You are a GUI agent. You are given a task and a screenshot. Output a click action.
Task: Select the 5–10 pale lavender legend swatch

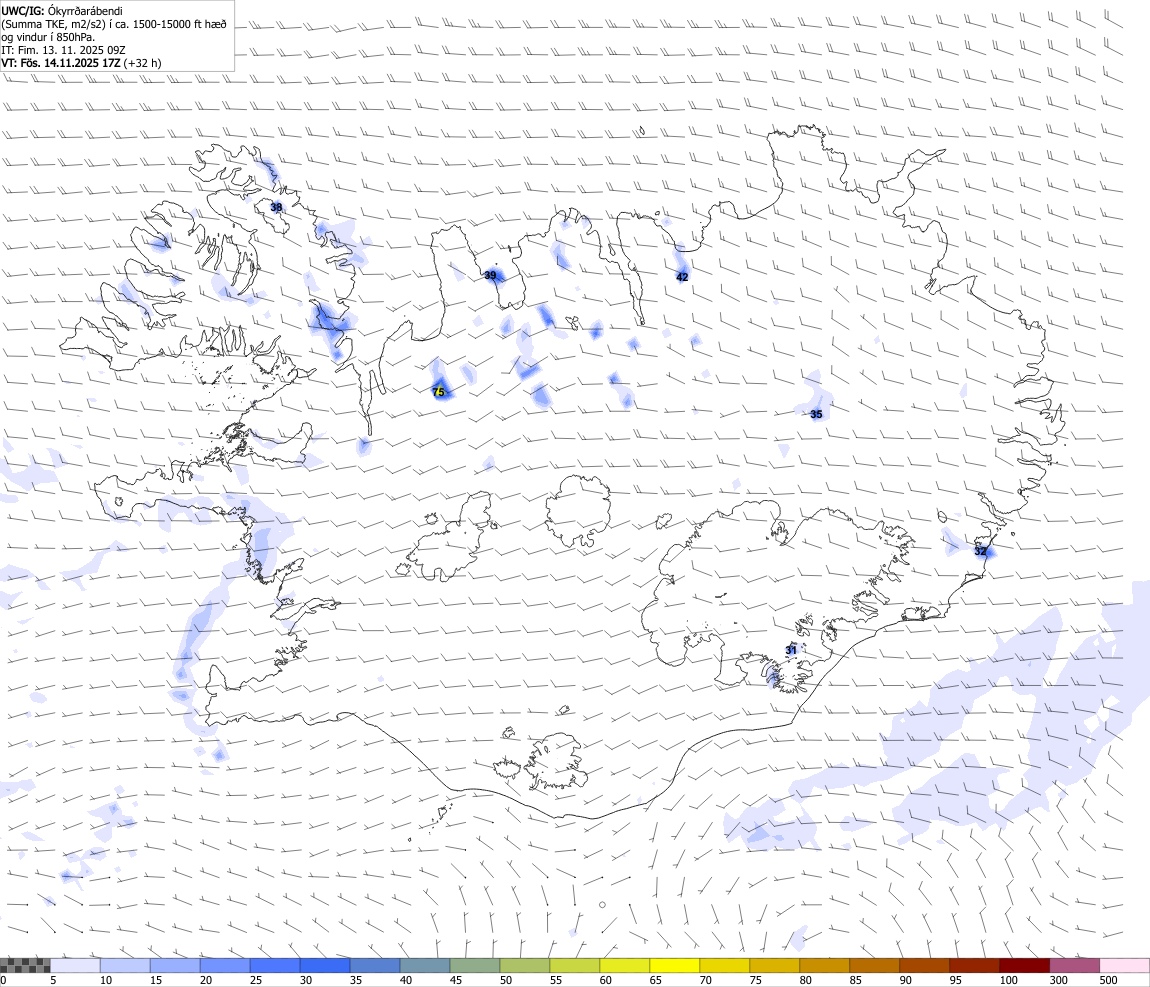(x=76, y=965)
